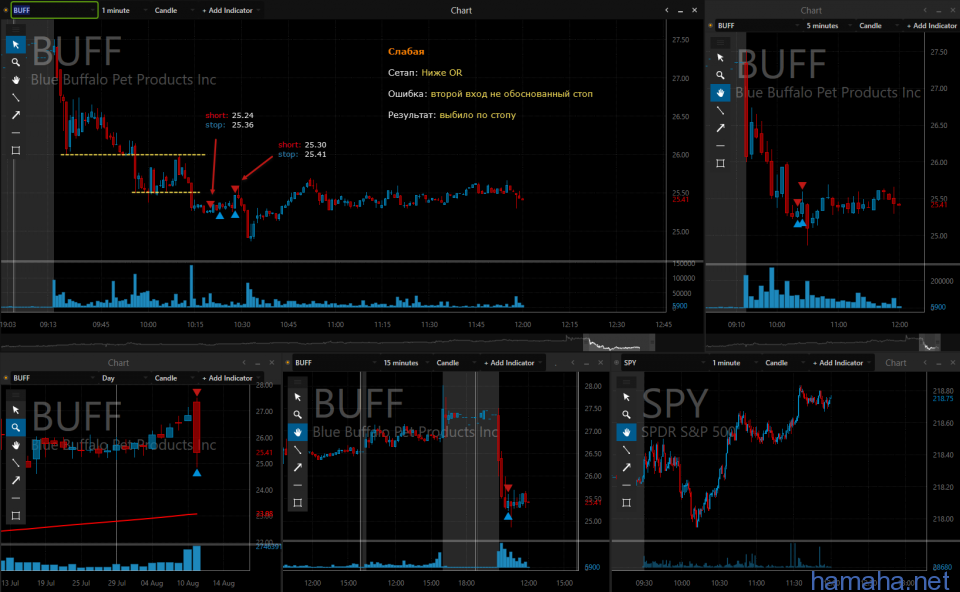Open the Candle style dropdown in the Day chart
Viewport: 960px width, 592px height.
pos(174,378)
